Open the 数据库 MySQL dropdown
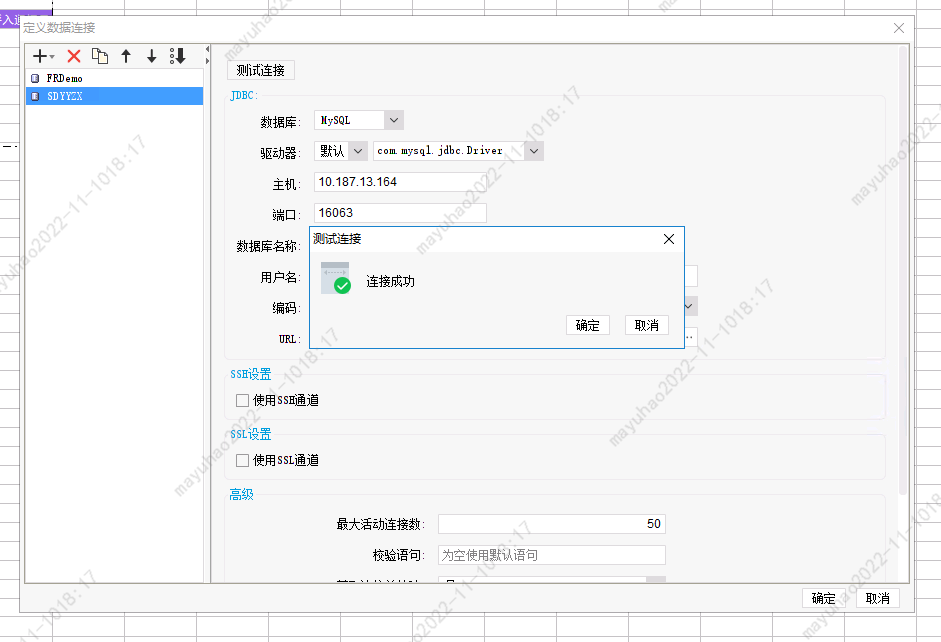Image resolution: width=941 pixels, height=642 pixels. pos(394,120)
